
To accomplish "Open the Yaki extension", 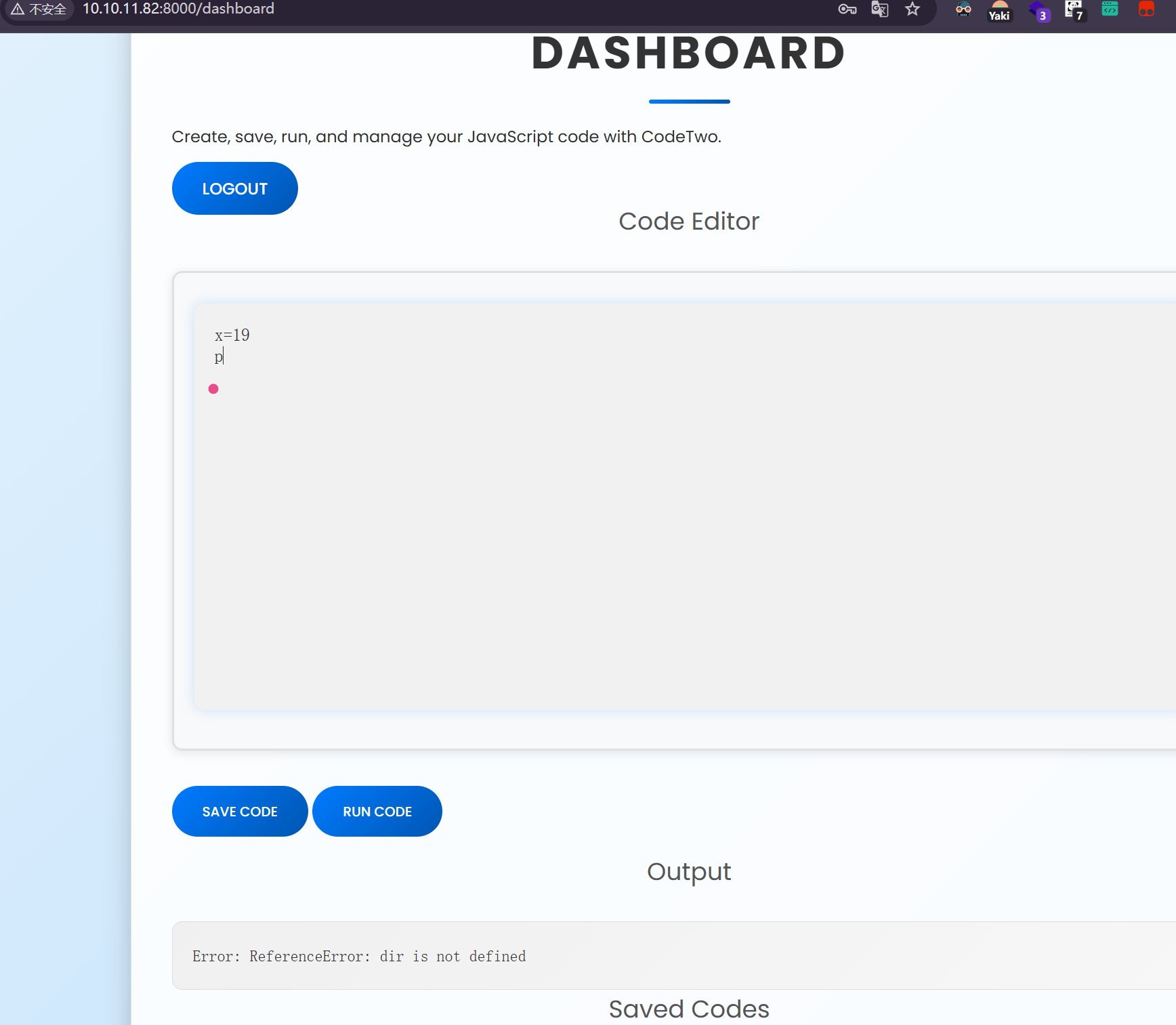I will click(x=999, y=11).
